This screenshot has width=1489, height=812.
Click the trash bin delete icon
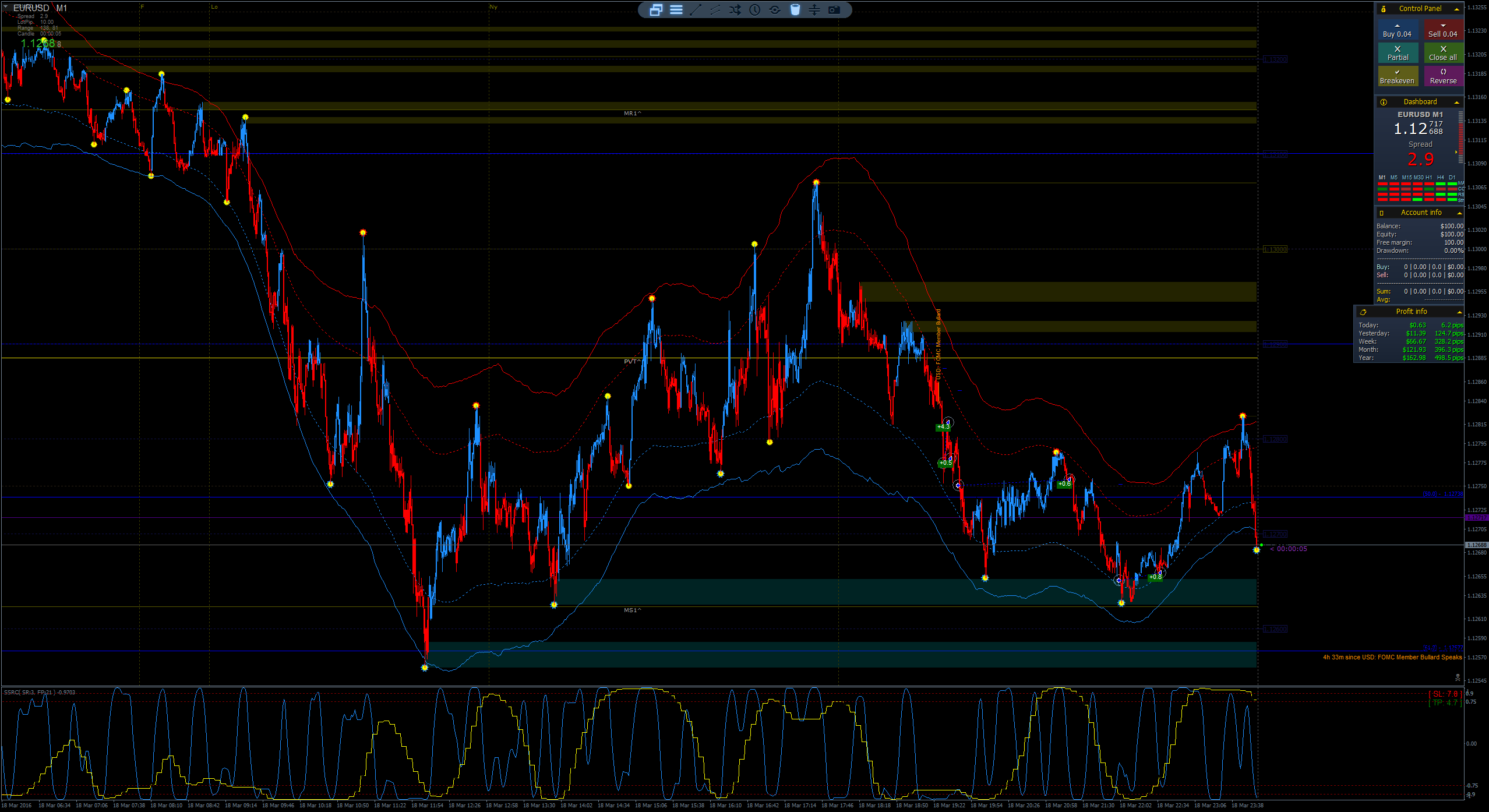click(x=795, y=10)
